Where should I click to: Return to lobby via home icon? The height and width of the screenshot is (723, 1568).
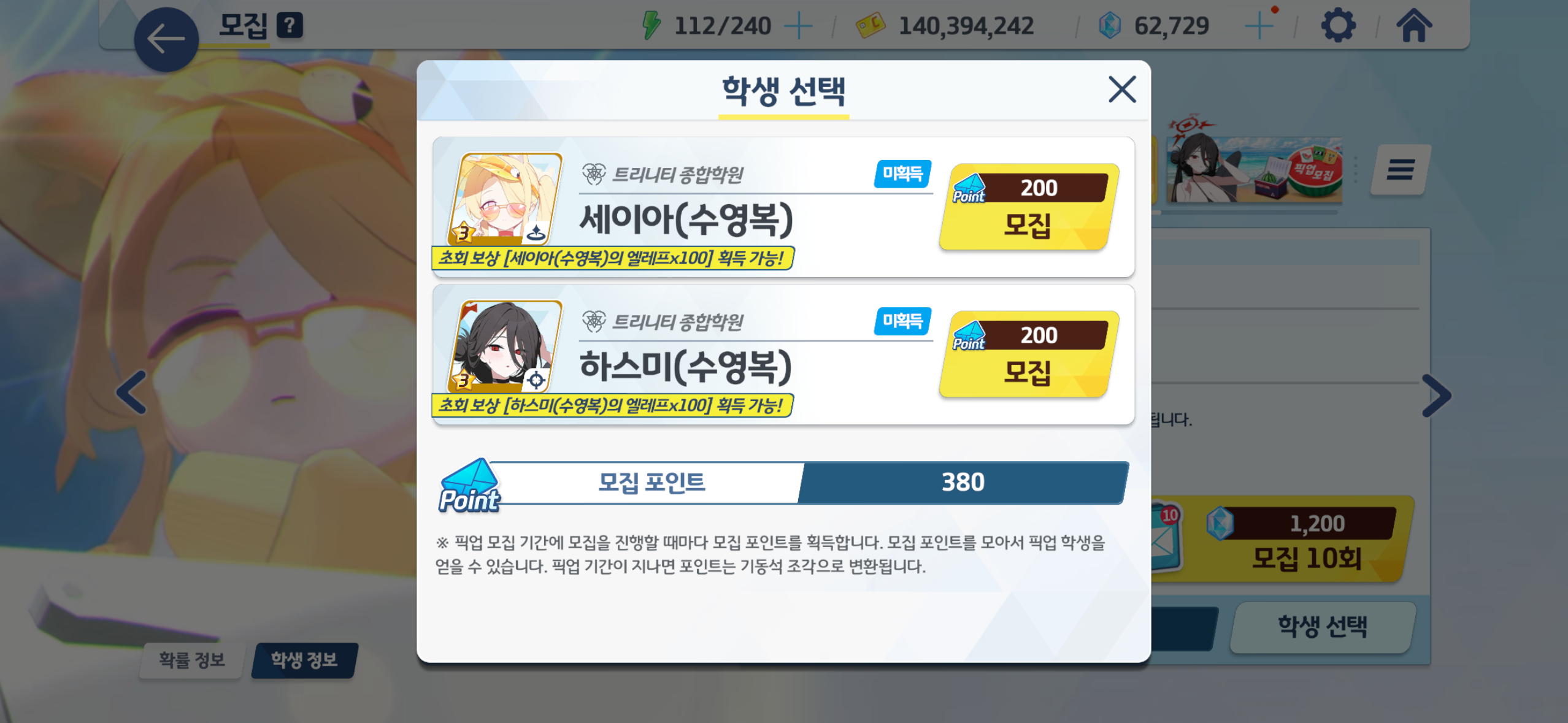pyautogui.click(x=1413, y=26)
